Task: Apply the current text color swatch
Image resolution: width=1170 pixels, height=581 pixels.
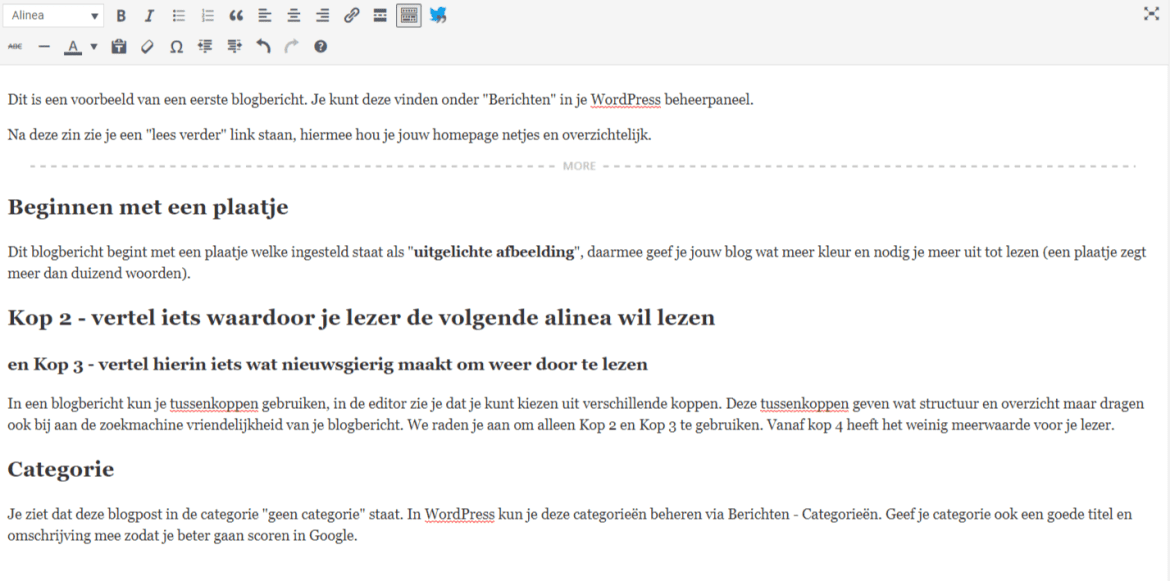Action: click(x=75, y=45)
